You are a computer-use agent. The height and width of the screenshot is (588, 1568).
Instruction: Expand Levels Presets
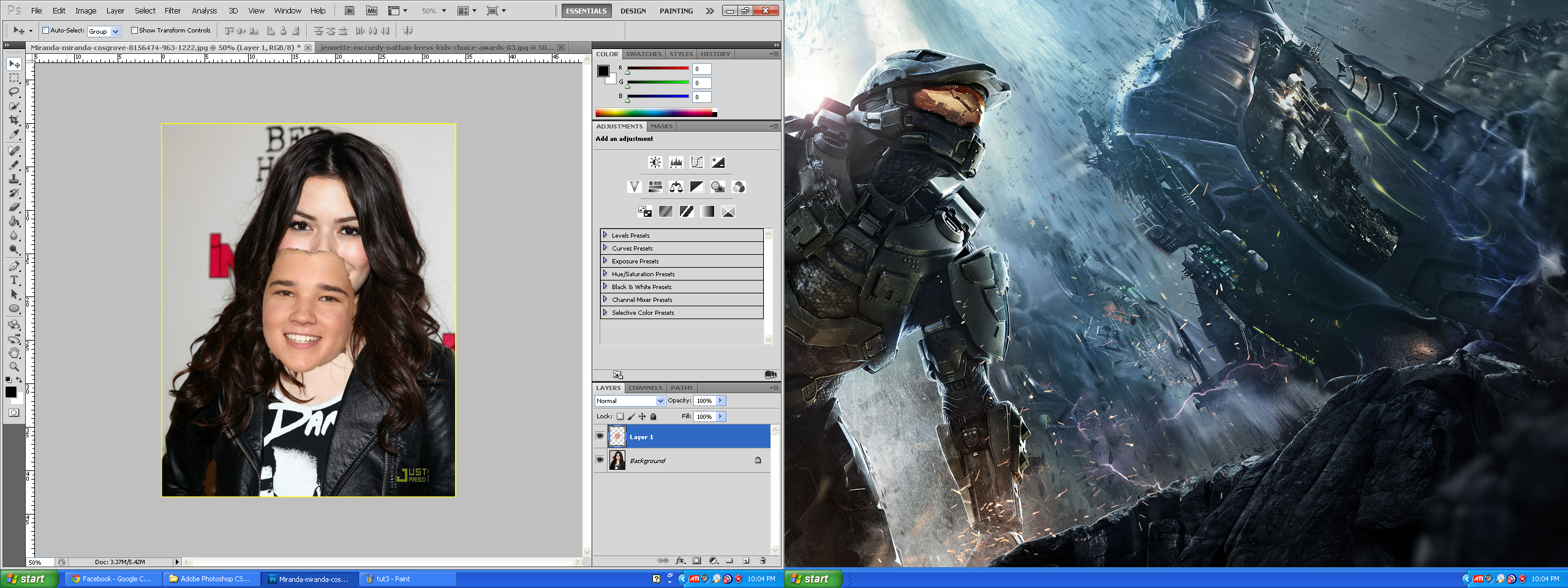605,235
